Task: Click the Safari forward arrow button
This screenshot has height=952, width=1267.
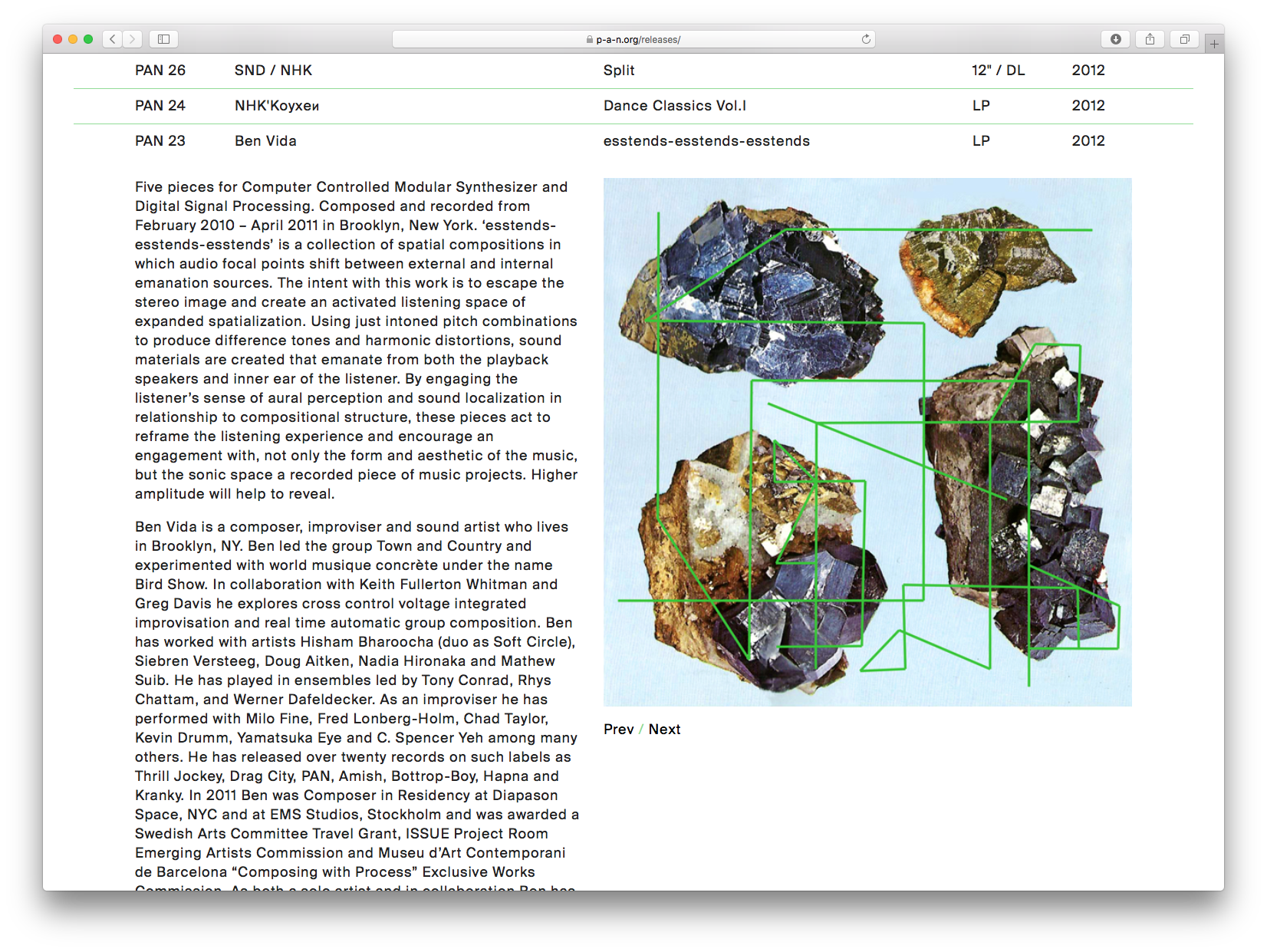Action: (133, 39)
